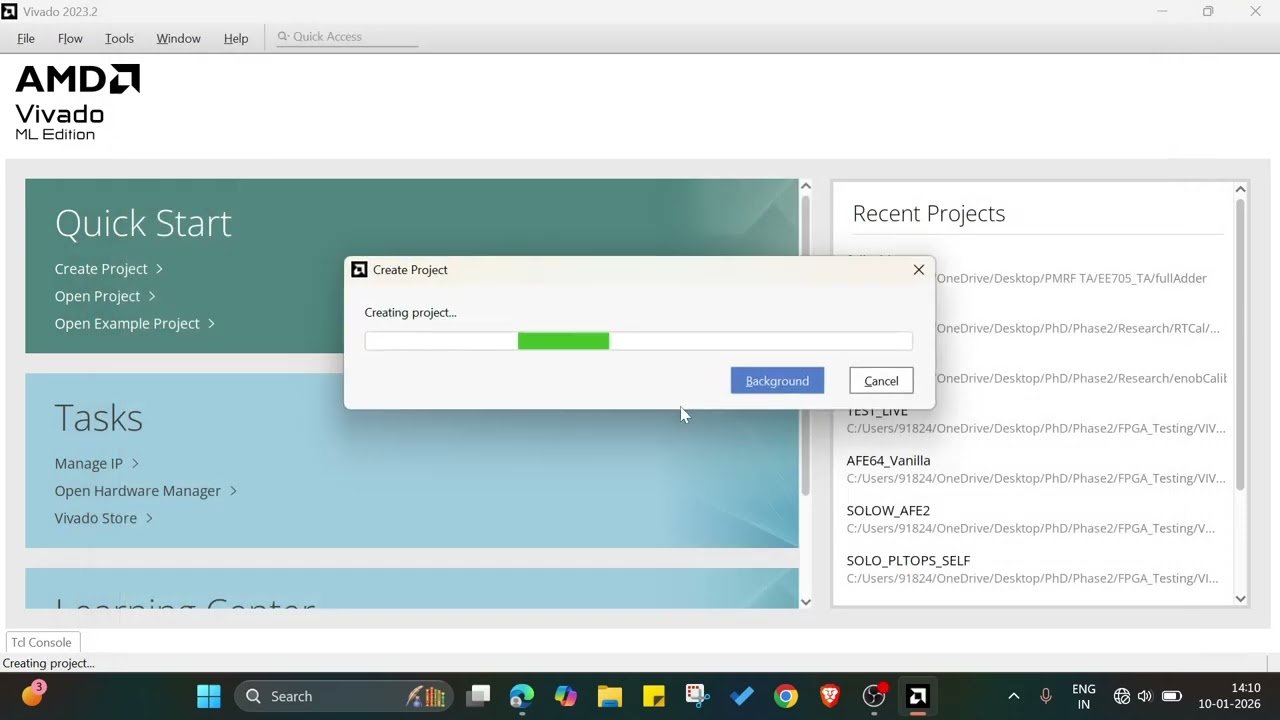Click the microphone icon in system tray
This screenshot has height=720, width=1280.
pyautogui.click(x=1046, y=696)
